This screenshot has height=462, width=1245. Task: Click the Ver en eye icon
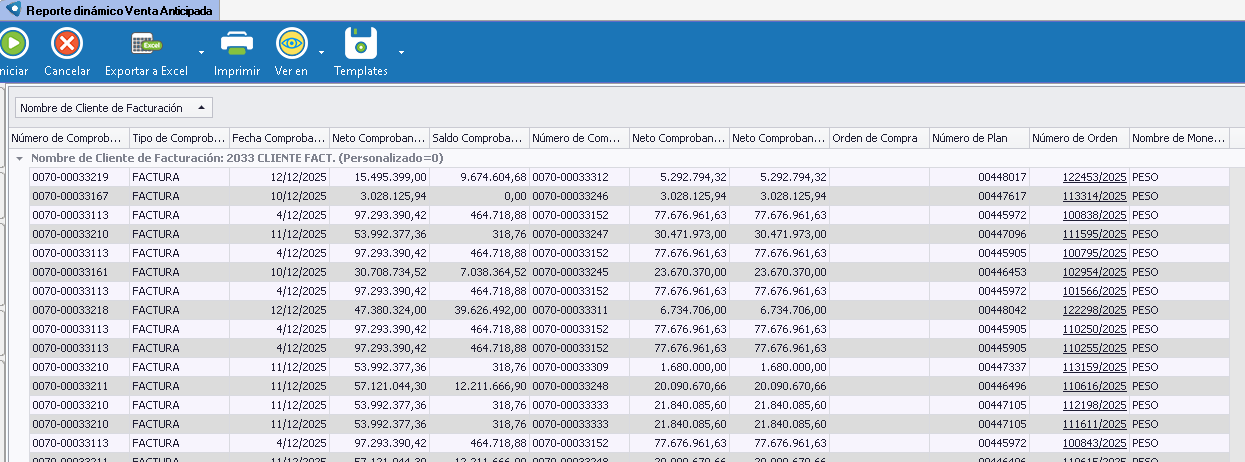pyautogui.click(x=291, y=44)
